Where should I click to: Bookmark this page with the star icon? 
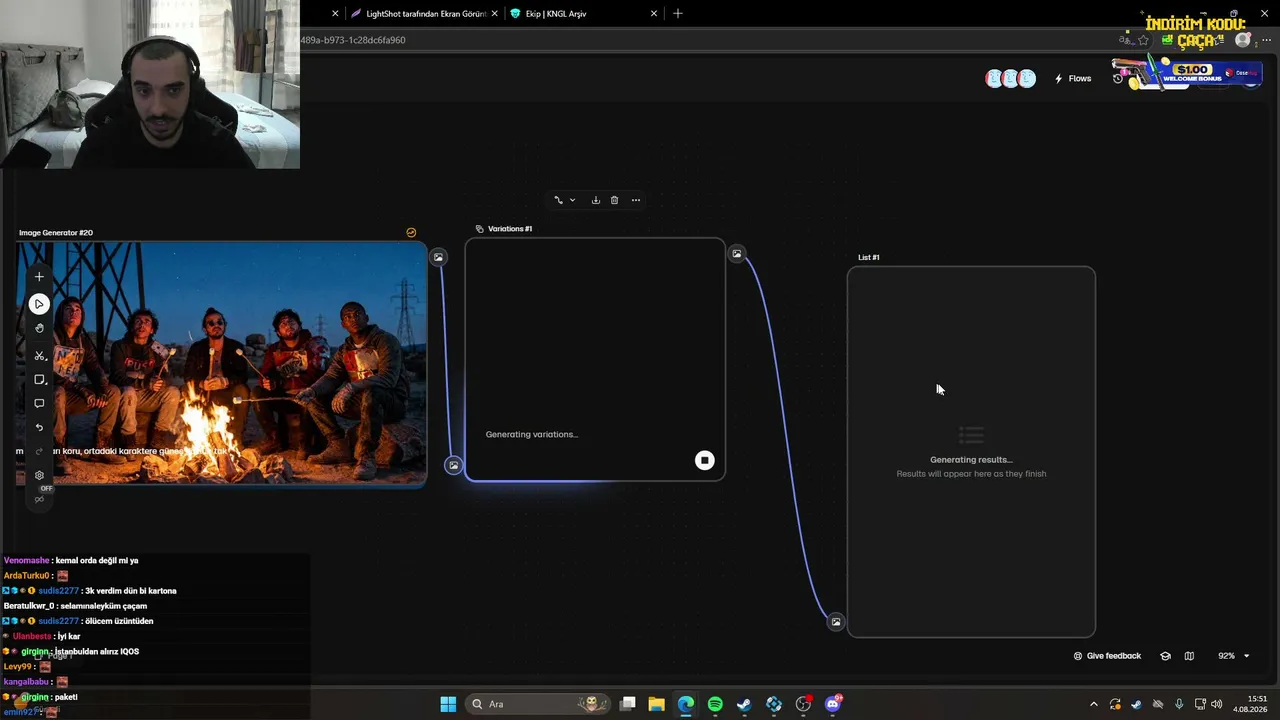(x=1143, y=40)
